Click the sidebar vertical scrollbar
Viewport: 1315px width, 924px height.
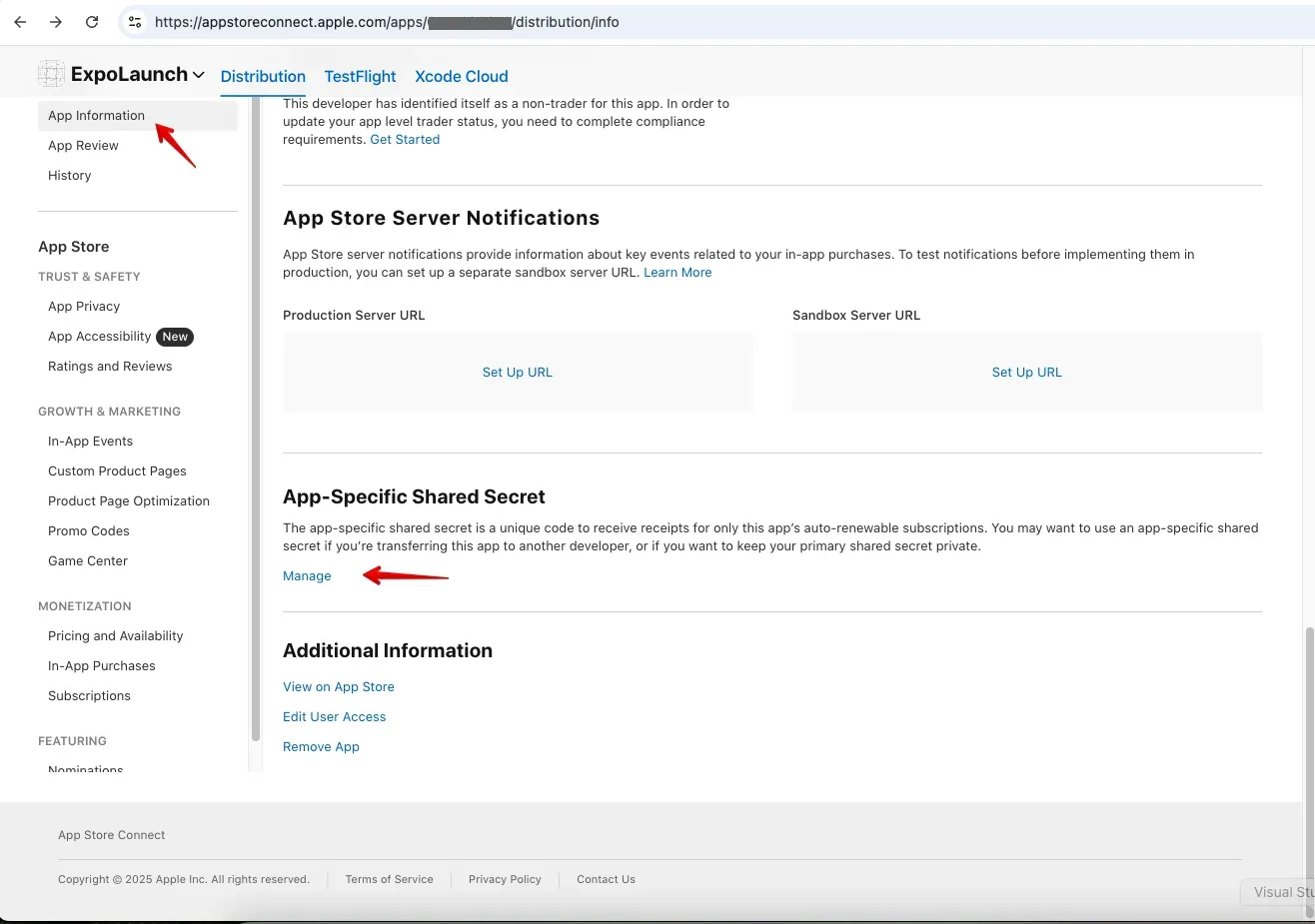point(256,420)
